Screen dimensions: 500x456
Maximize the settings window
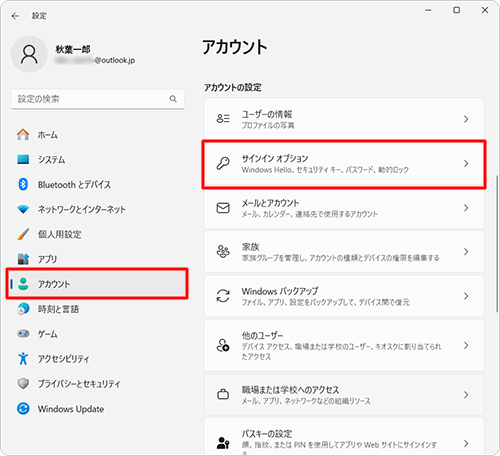tap(457, 10)
